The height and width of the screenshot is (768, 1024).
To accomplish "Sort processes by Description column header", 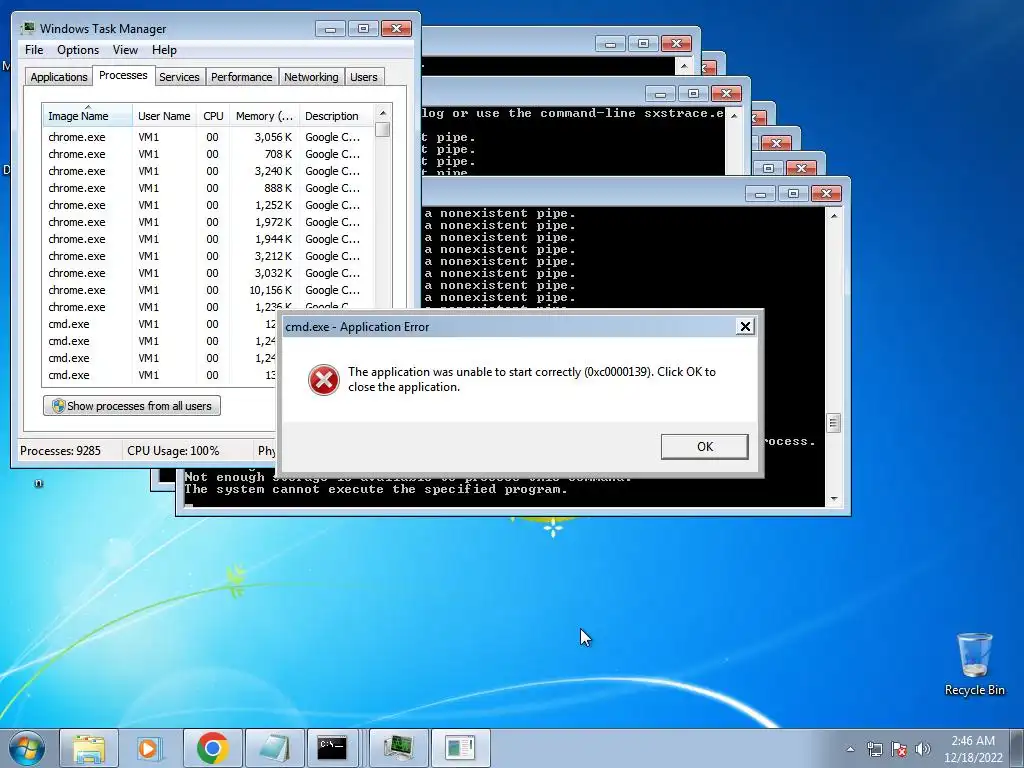I will (x=336, y=116).
